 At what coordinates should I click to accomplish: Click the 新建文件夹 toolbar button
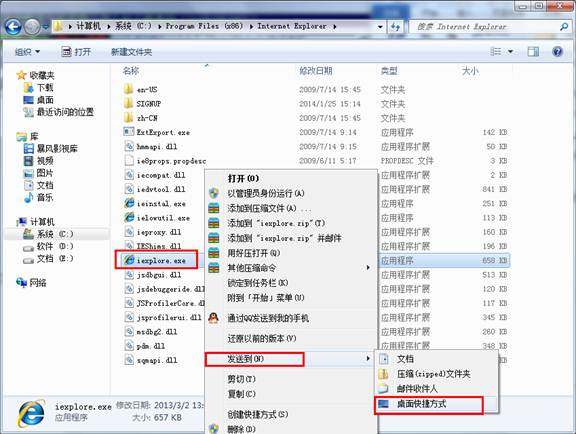click(132, 52)
